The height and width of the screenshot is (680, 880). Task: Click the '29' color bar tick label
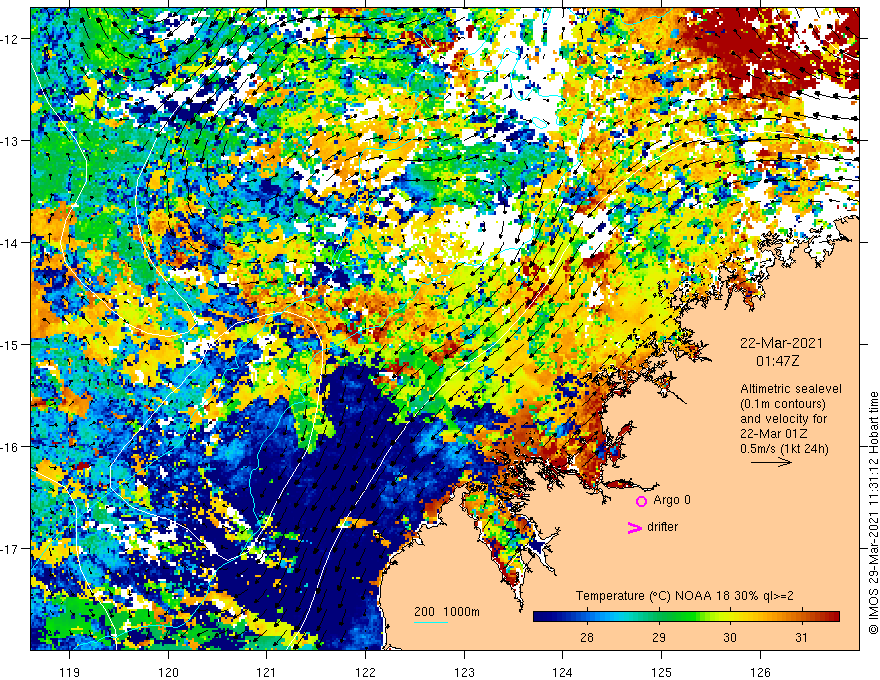(659, 637)
